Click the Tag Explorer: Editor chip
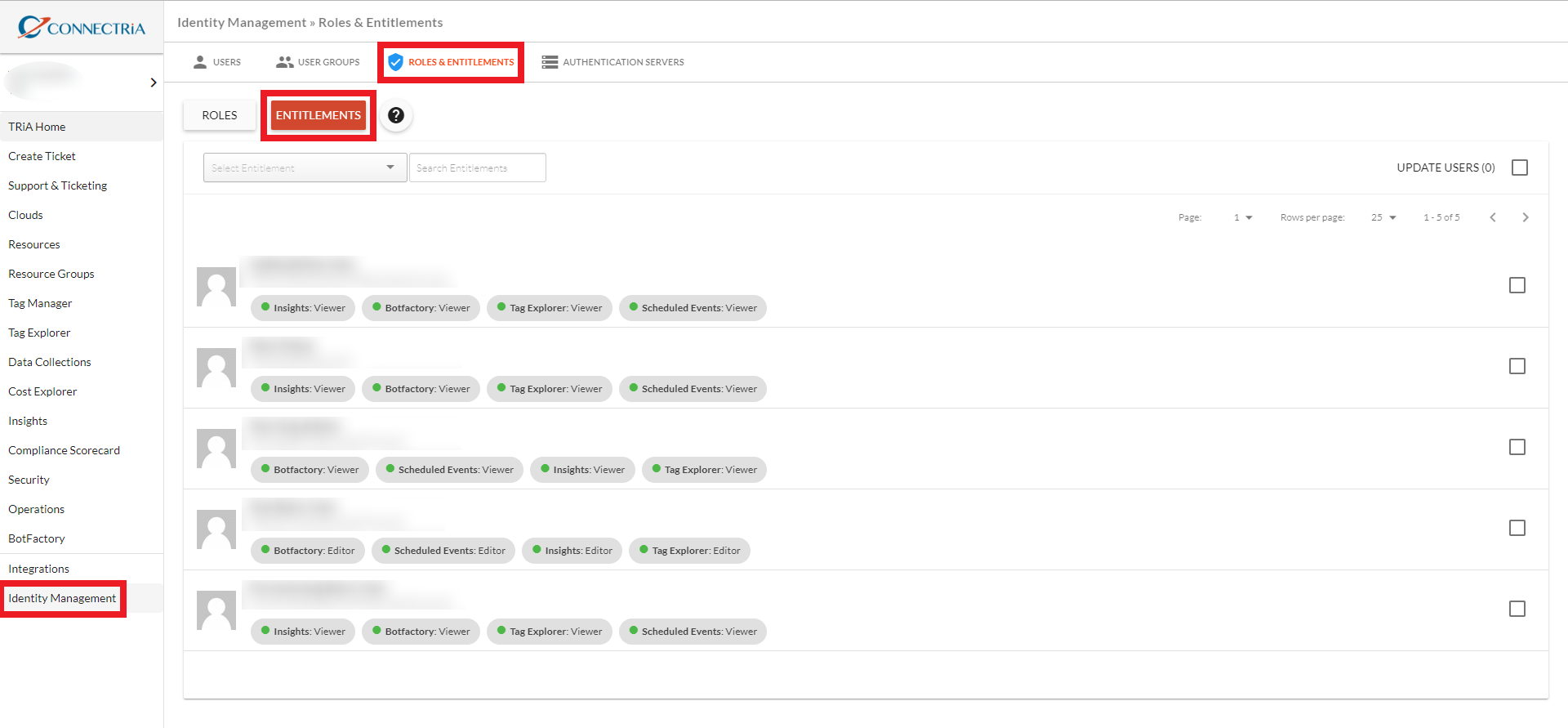 tap(689, 551)
